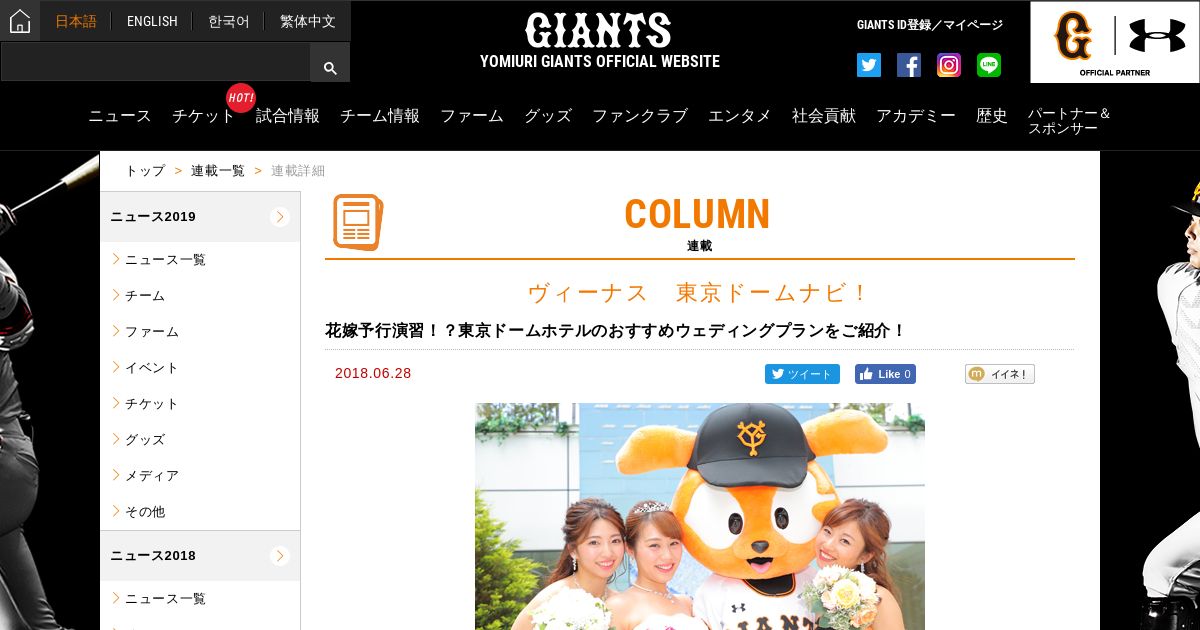Image resolution: width=1200 pixels, height=630 pixels.
Task: Click the ツイート button
Action: pos(802,374)
